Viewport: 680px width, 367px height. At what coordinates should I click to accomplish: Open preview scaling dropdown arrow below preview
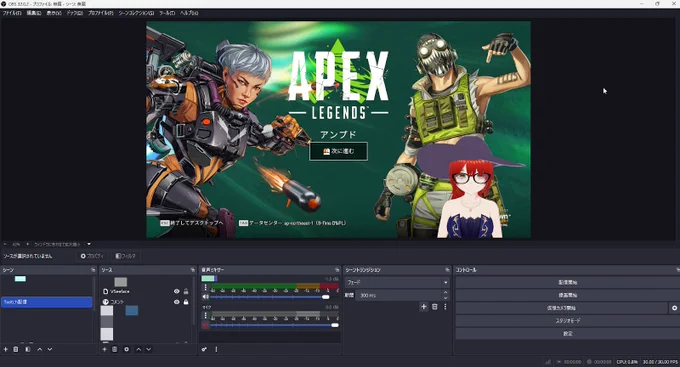click(x=89, y=244)
